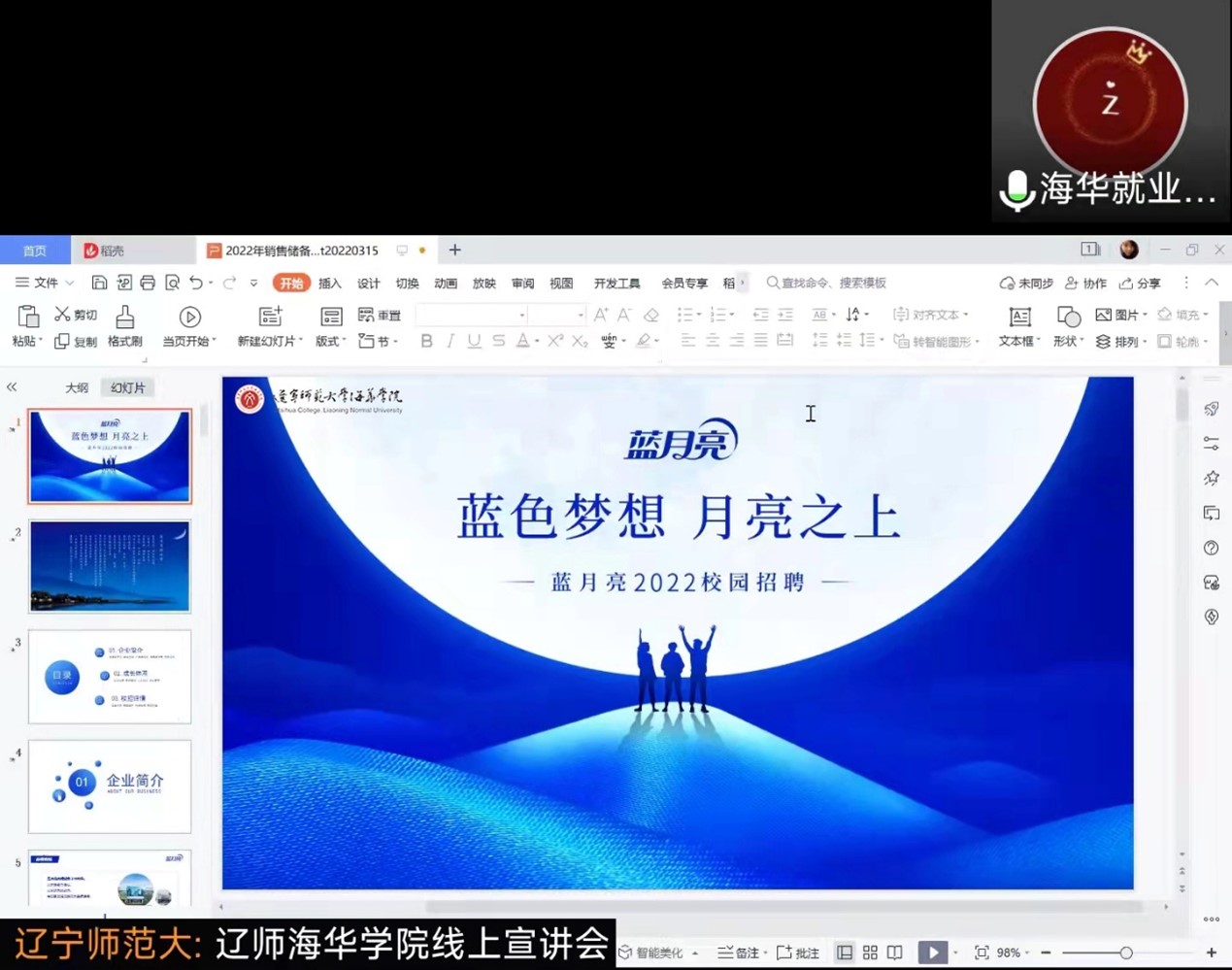The height and width of the screenshot is (970, 1232).
Task: Open the 文件 File menu
Action: [x=45, y=283]
